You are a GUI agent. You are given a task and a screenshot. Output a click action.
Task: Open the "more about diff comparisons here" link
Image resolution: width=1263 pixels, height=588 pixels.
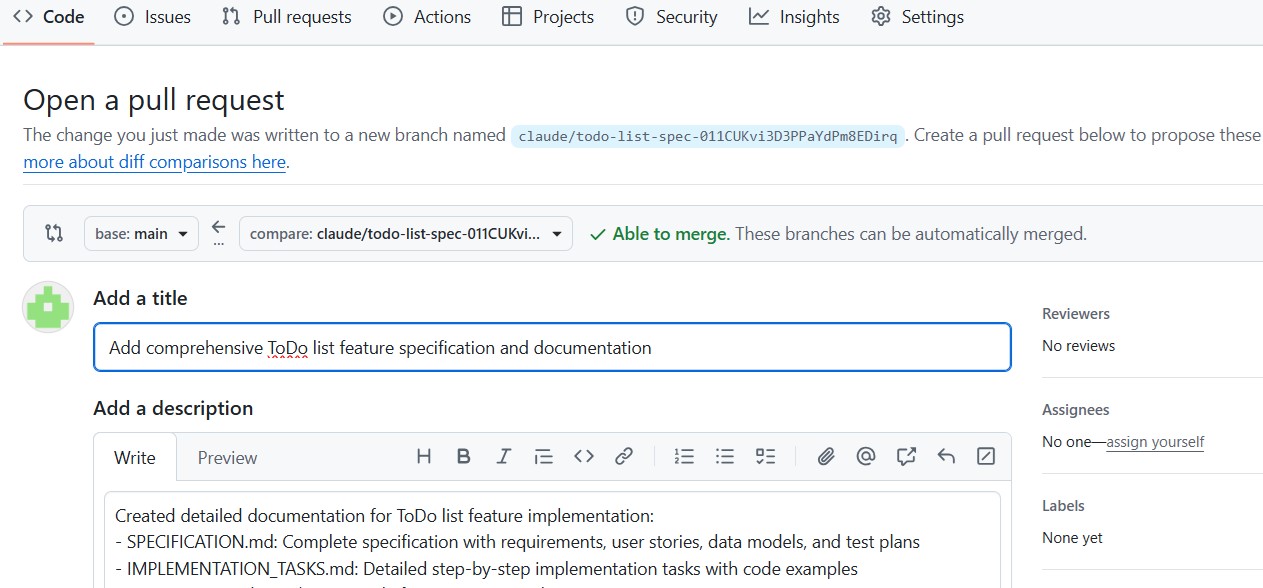click(155, 162)
